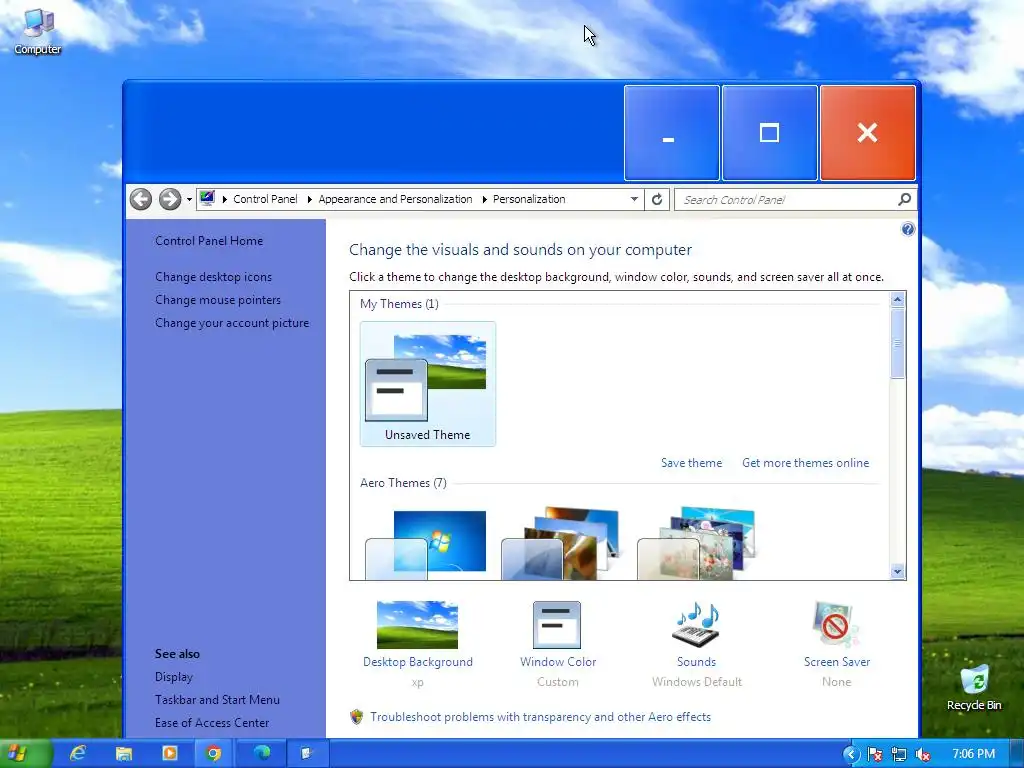Viewport: 1024px width, 768px height.
Task: Click Get more themes online
Action: (805, 463)
